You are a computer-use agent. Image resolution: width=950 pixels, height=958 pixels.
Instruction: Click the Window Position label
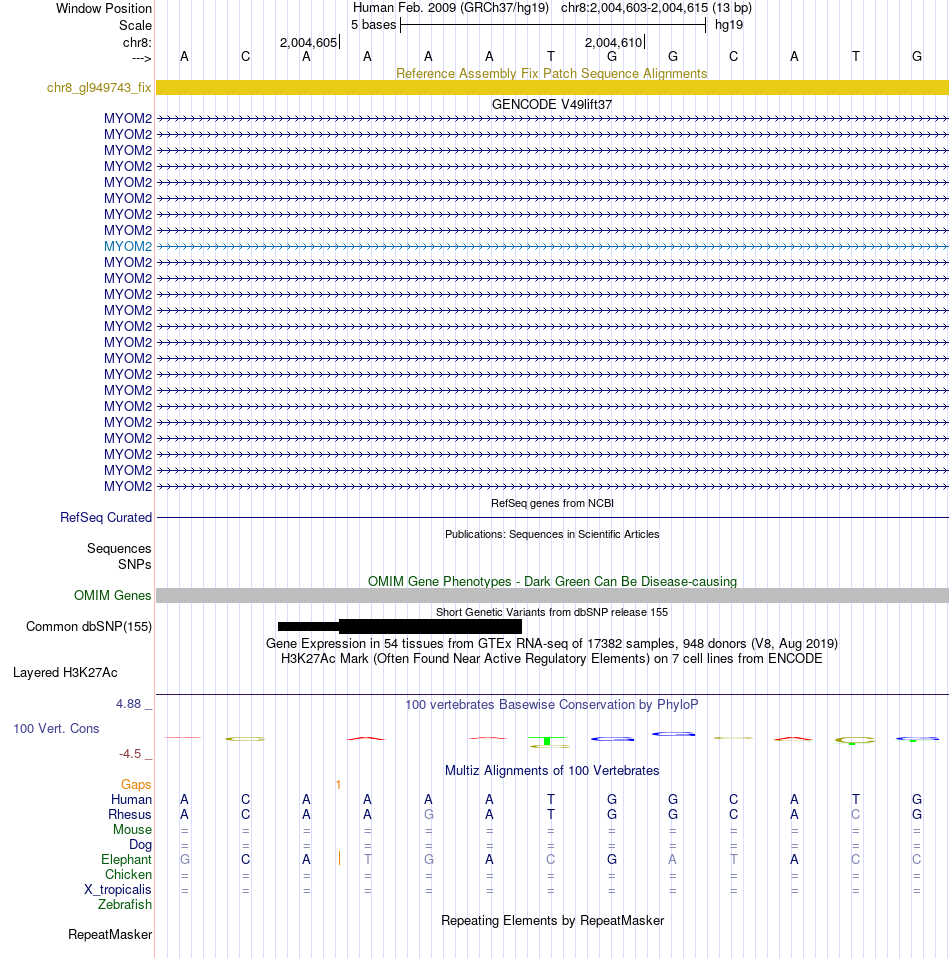104,9
